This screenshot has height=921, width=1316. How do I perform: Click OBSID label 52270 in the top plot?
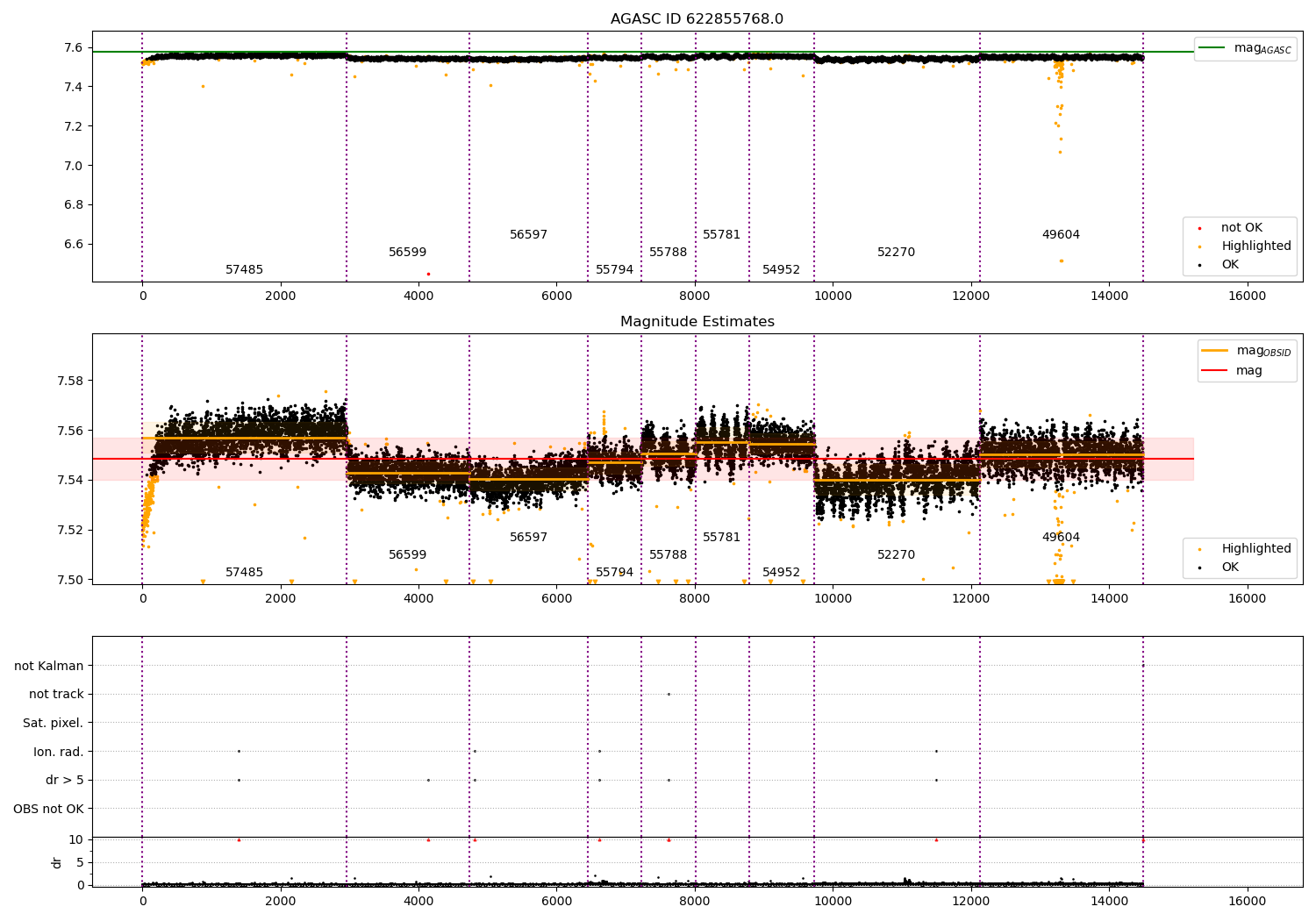click(x=896, y=253)
